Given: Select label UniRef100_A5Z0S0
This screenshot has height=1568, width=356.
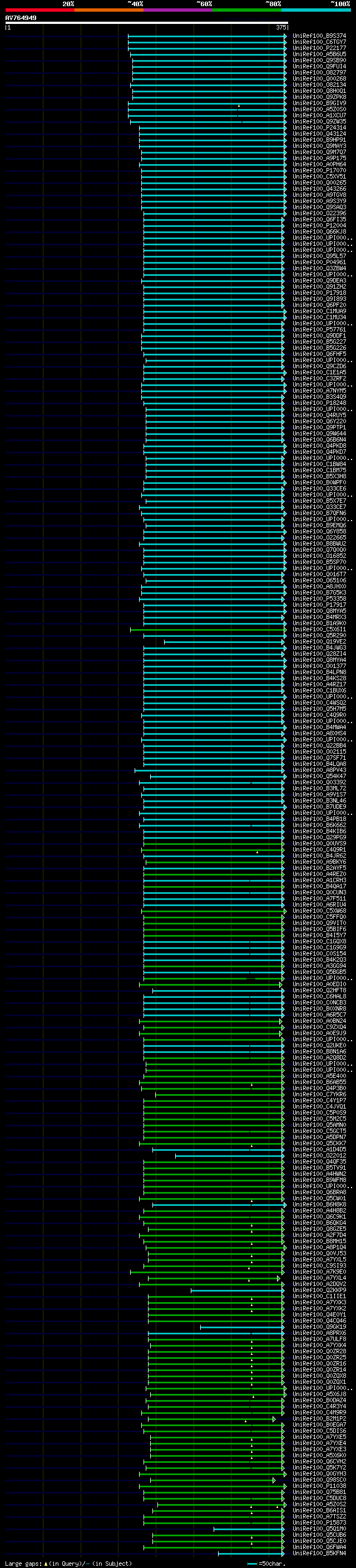Looking at the screenshot, I should 319,109.
